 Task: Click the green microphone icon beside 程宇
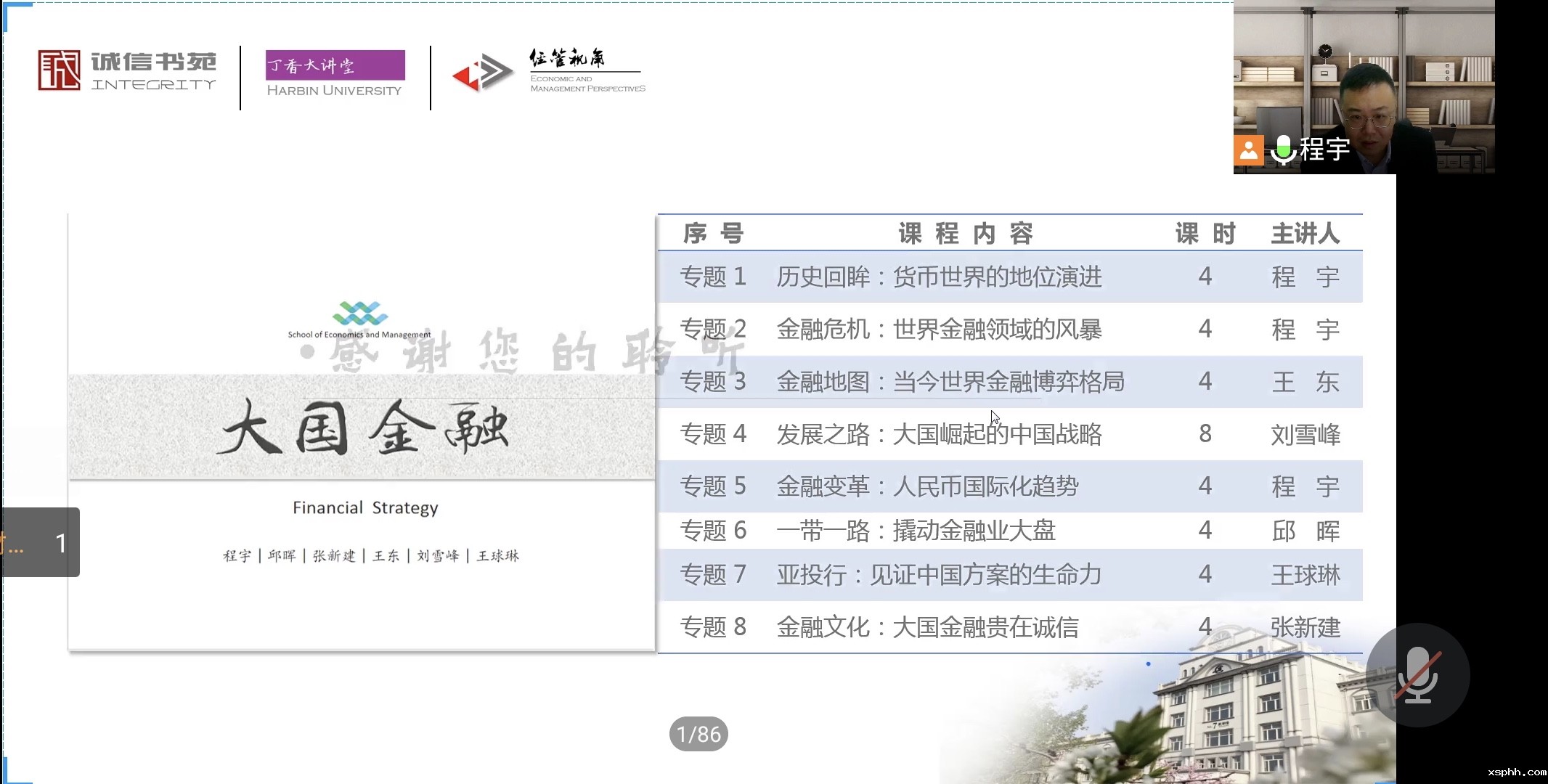click(1283, 150)
